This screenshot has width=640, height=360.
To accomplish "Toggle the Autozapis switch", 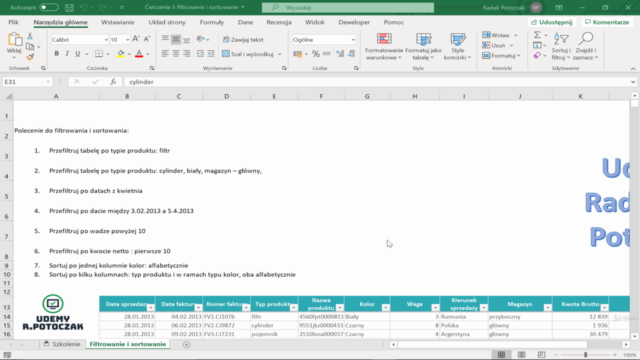I will [49, 7].
